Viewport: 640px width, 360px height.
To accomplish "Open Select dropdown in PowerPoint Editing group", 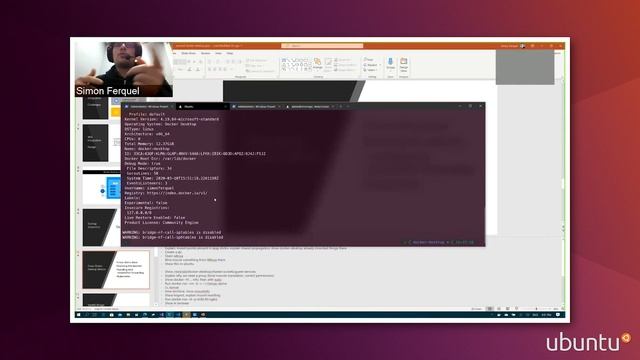I will point(370,70).
